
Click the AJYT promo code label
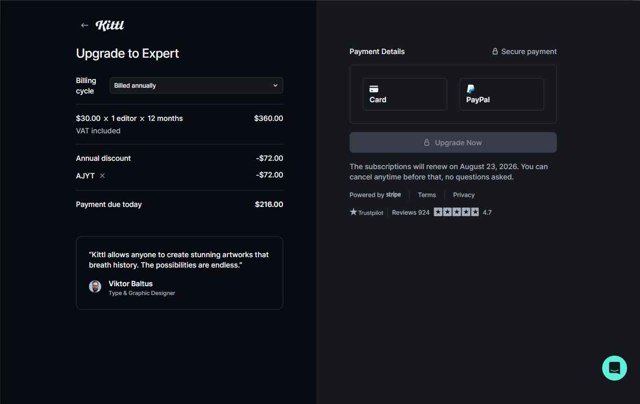(85, 176)
